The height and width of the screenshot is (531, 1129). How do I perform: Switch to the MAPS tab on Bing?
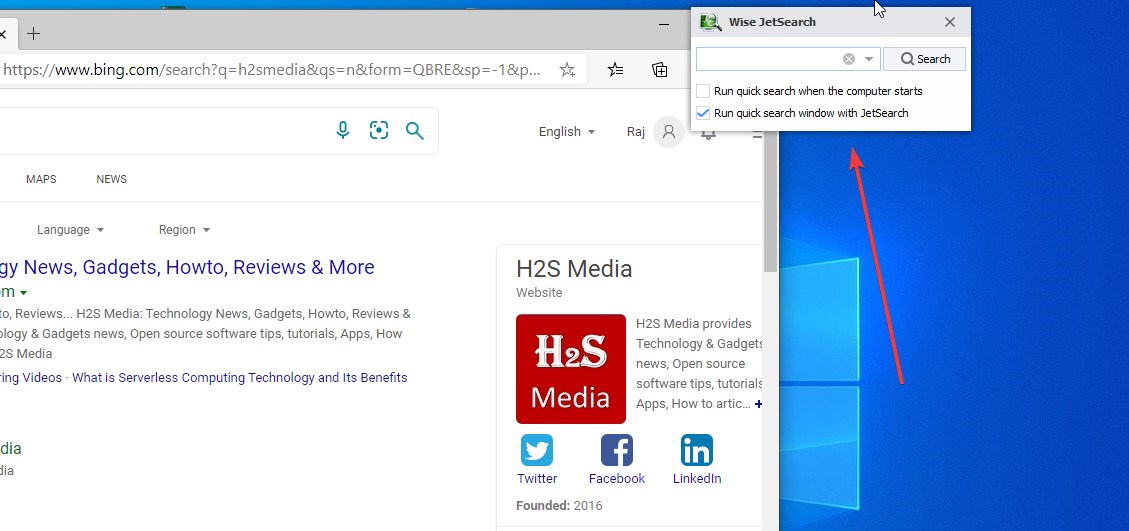pyautogui.click(x=41, y=179)
